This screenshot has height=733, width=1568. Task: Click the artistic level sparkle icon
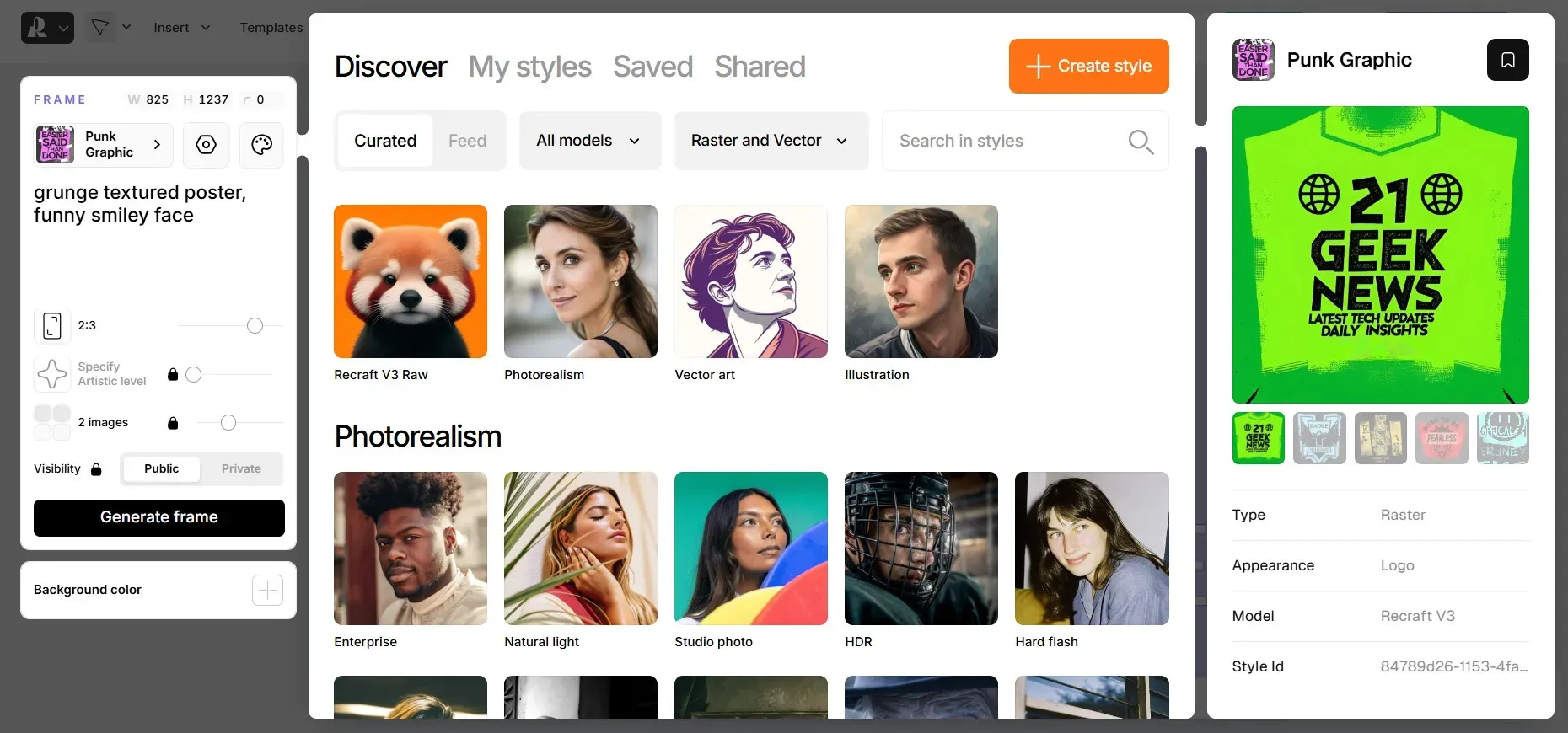click(52, 374)
